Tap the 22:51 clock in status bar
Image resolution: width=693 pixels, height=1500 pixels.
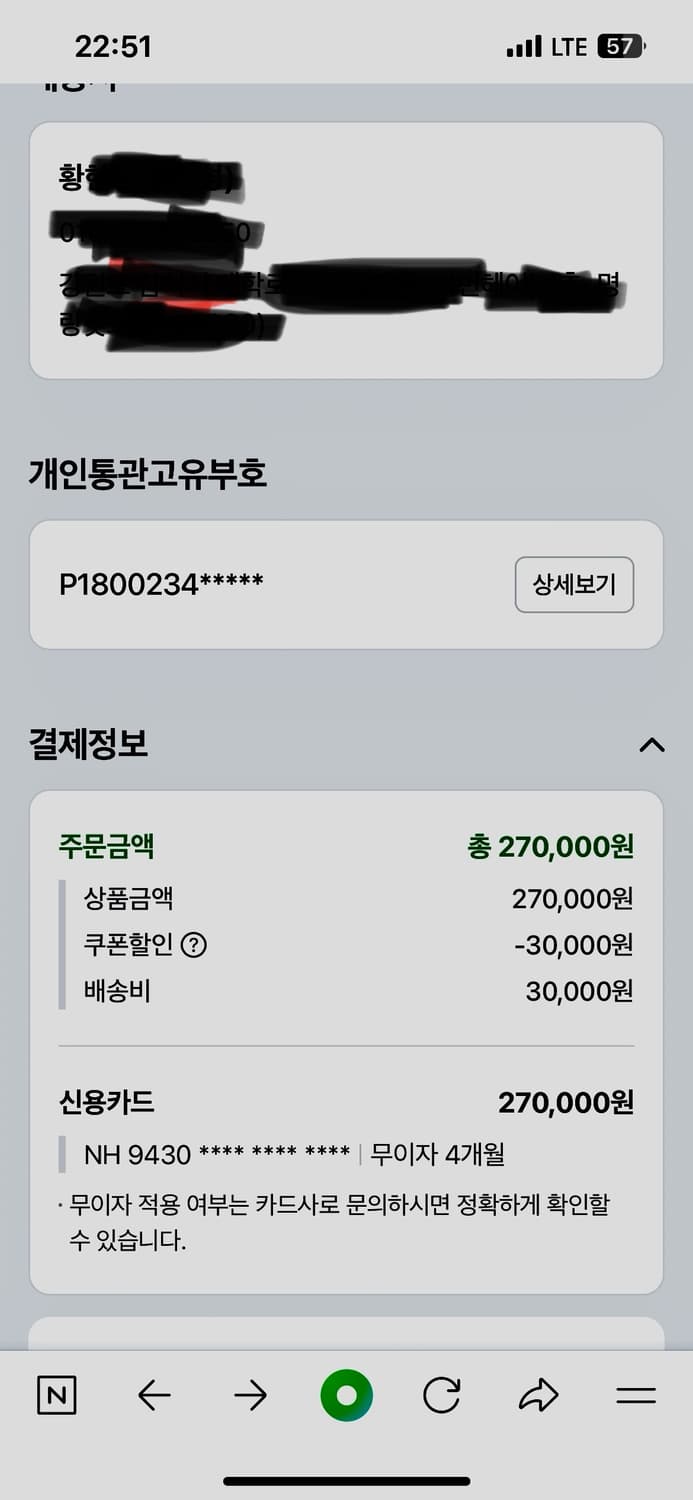(113, 47)
